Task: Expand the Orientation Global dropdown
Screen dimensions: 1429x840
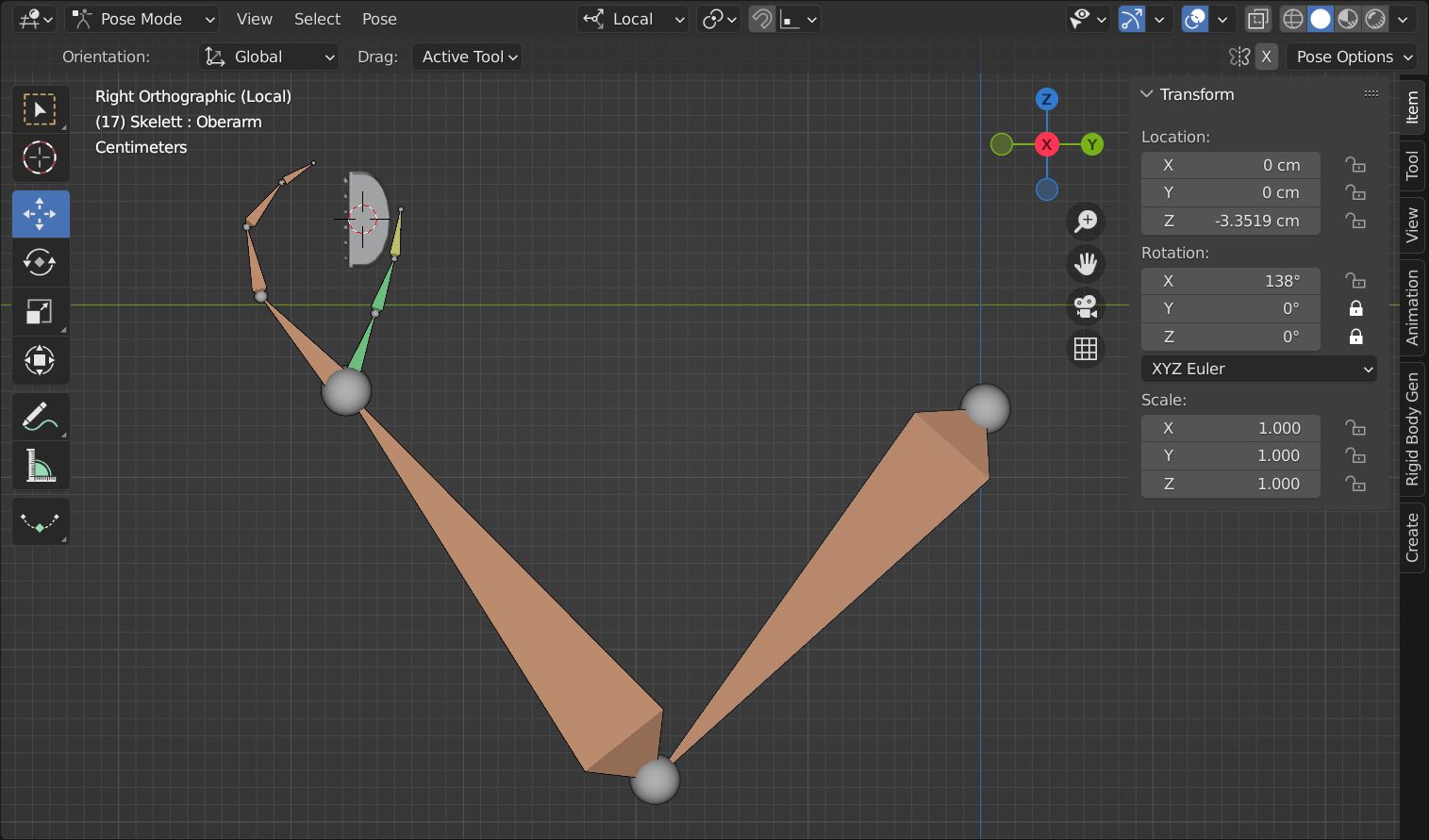Action: point(270,57)
